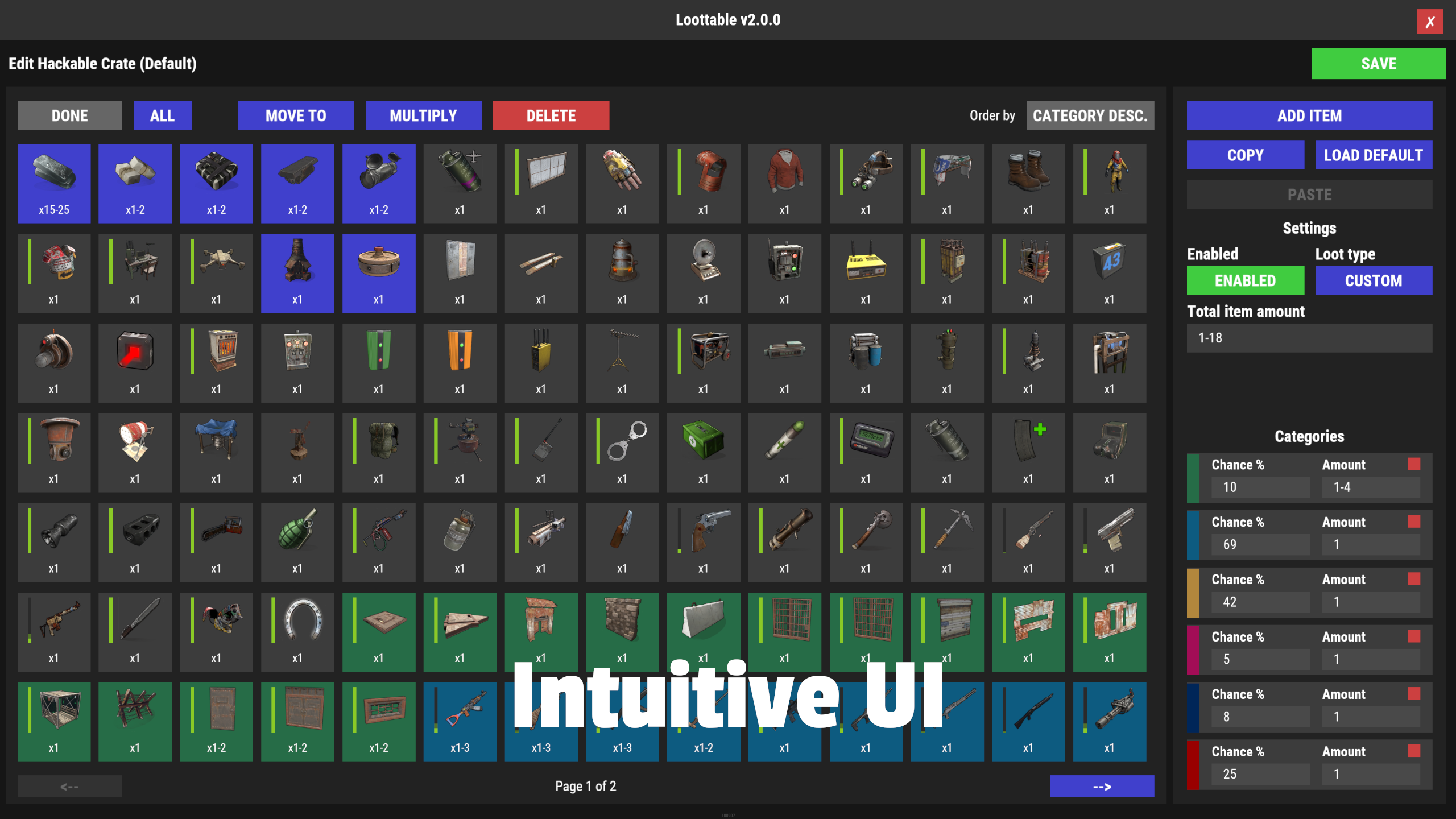Click the ALL selection button
The image size is (1456, 819).
[x=162, y=116]
